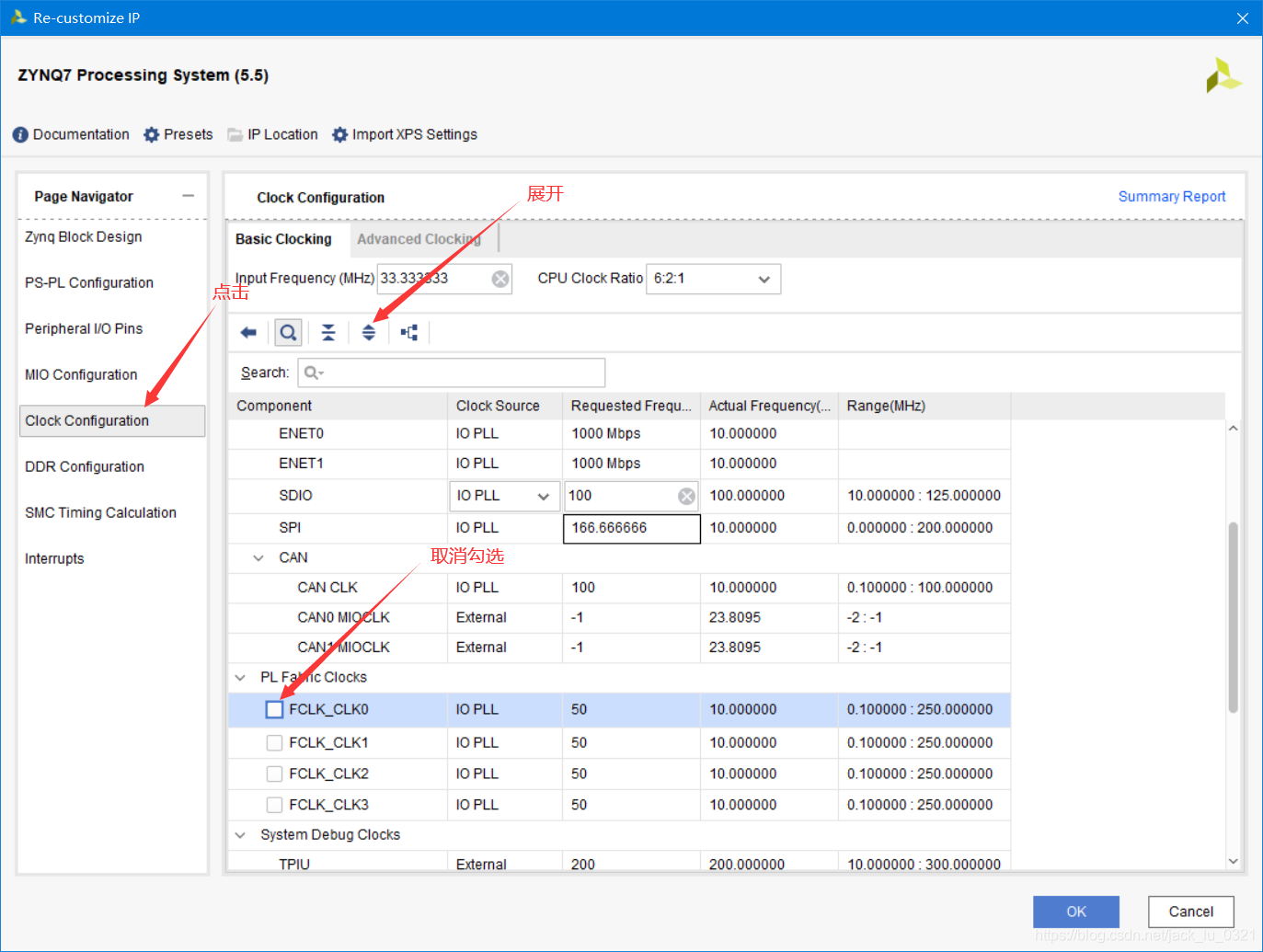
Task: Click the Component column header
Action: [339, 406]
